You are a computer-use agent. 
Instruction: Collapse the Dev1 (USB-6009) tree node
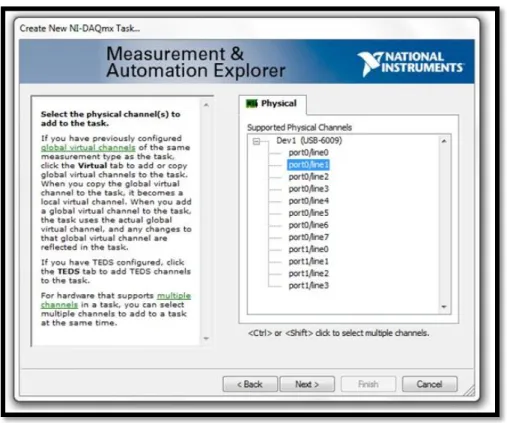point(256,141)
